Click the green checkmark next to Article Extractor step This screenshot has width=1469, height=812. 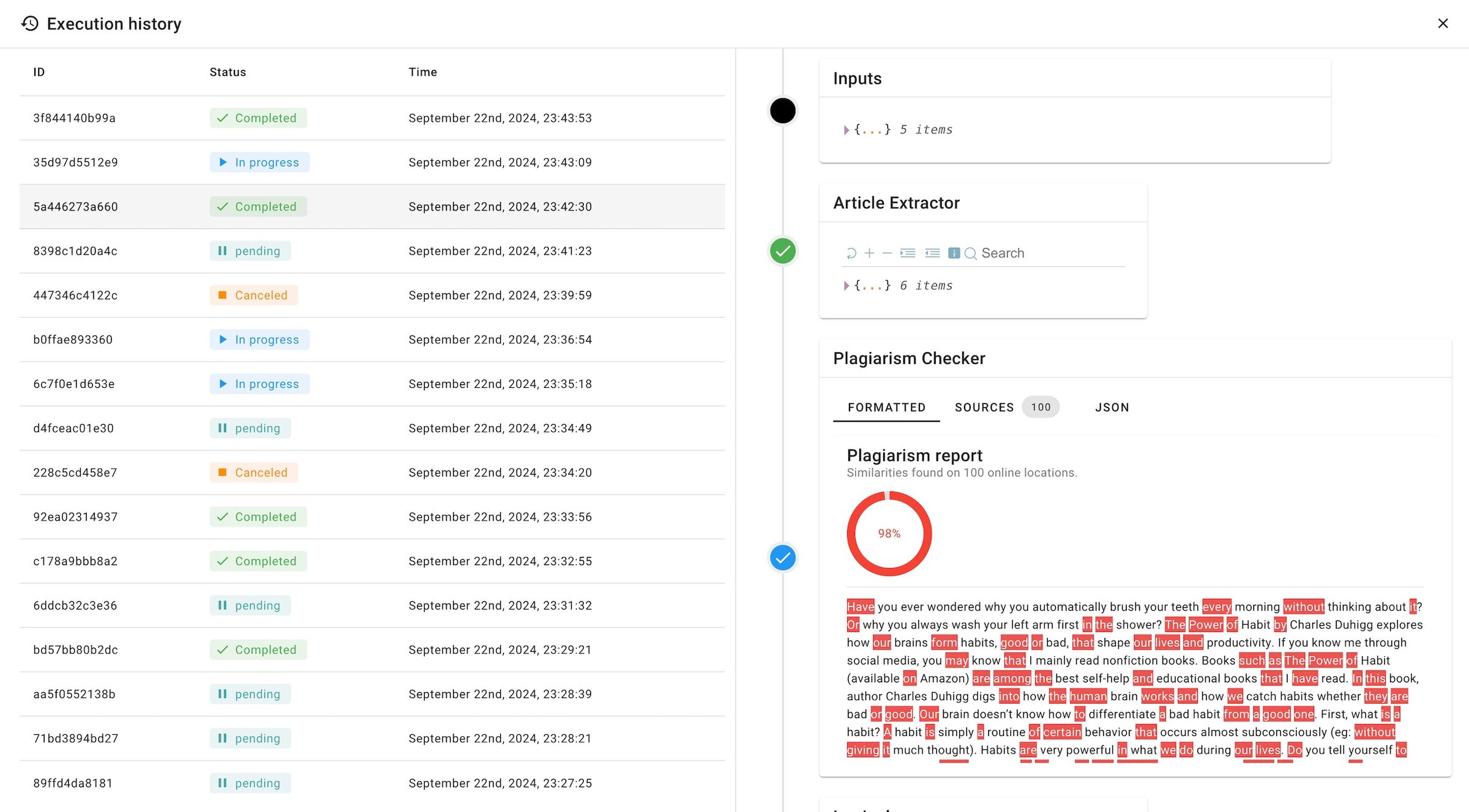tap(782, 250)
